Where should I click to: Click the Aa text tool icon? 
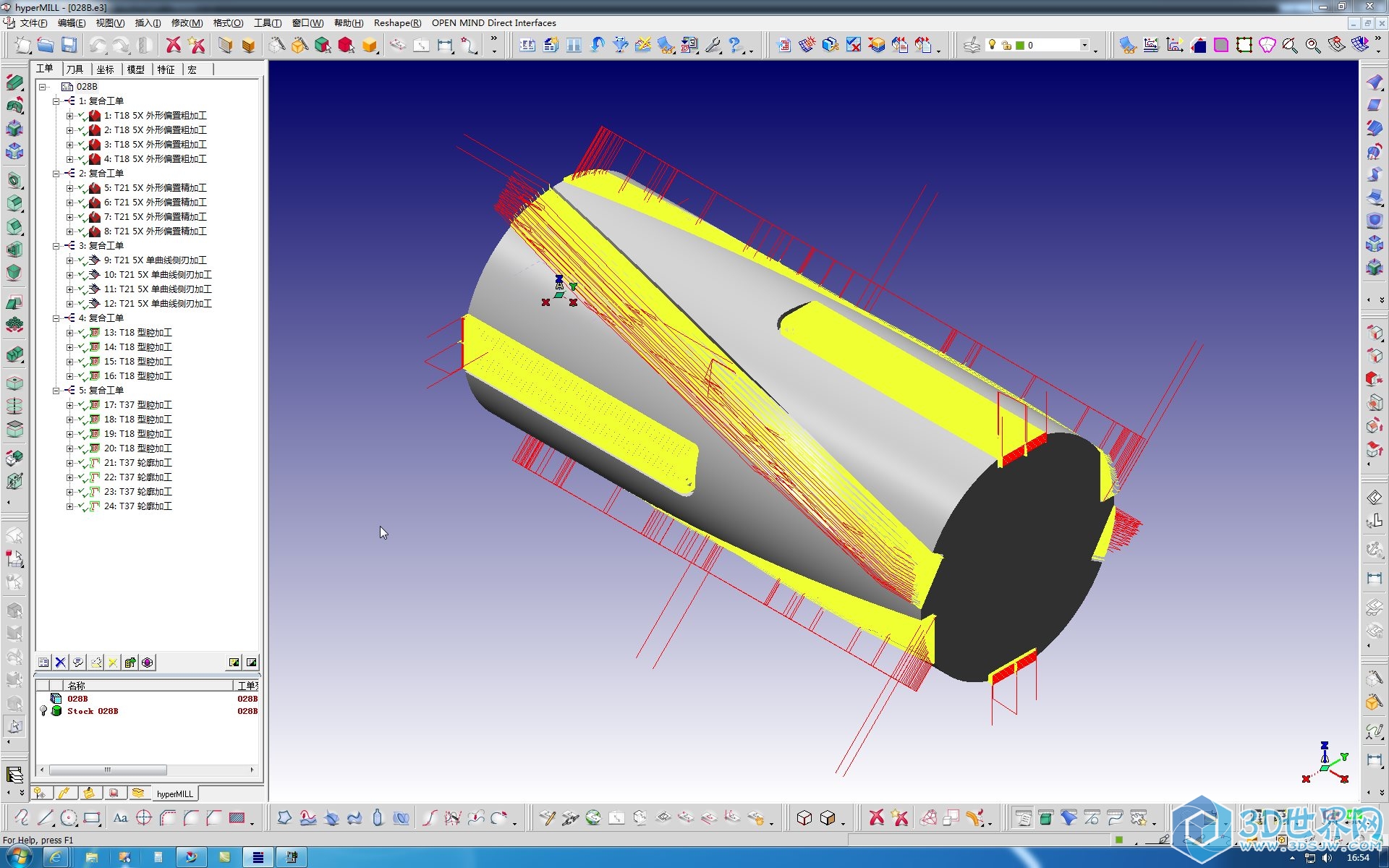[121, 818]
